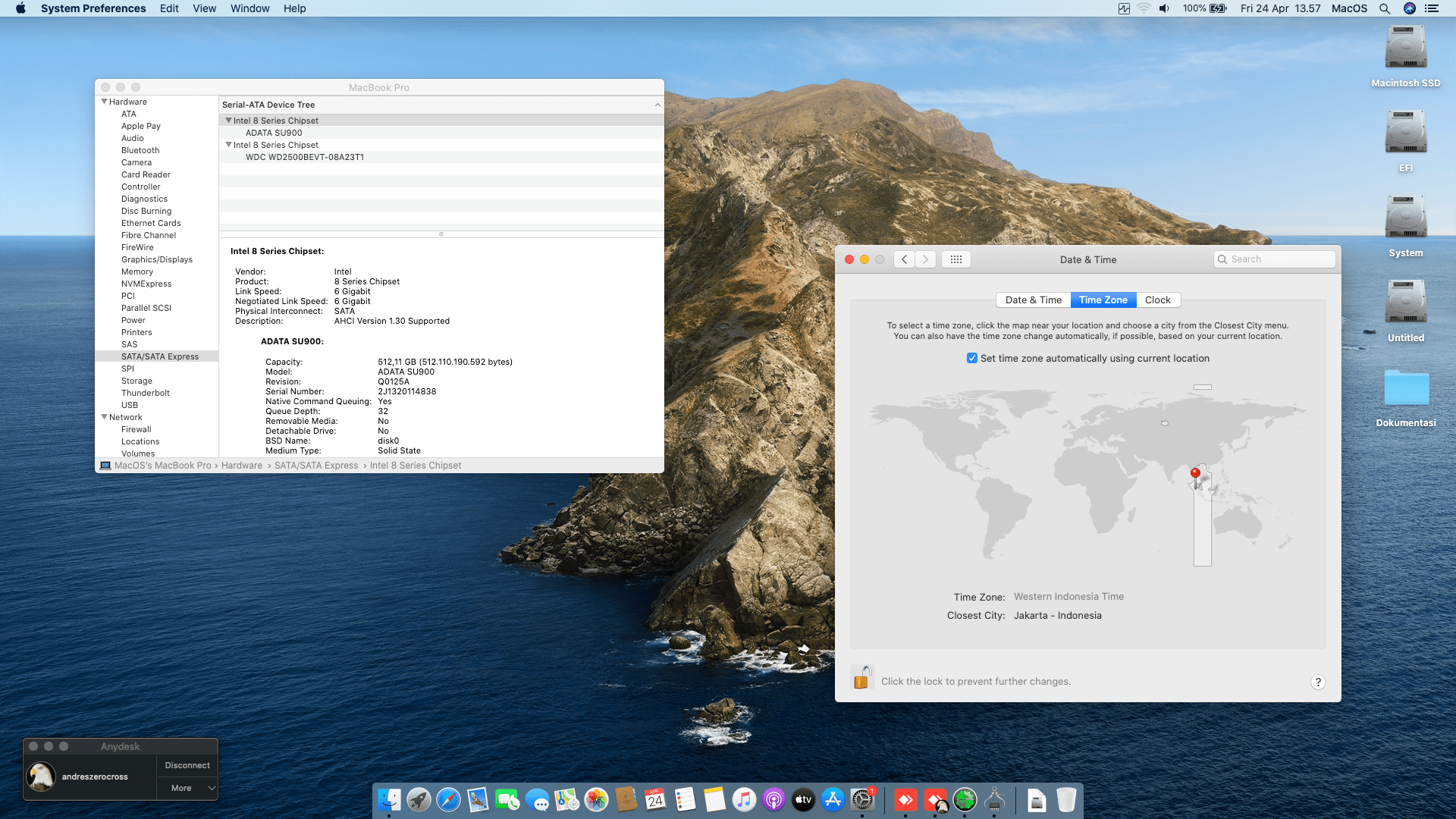Open the Show All preferences grid
The width and height of the screenshot is (1456, 819).
tap(955, 259)
